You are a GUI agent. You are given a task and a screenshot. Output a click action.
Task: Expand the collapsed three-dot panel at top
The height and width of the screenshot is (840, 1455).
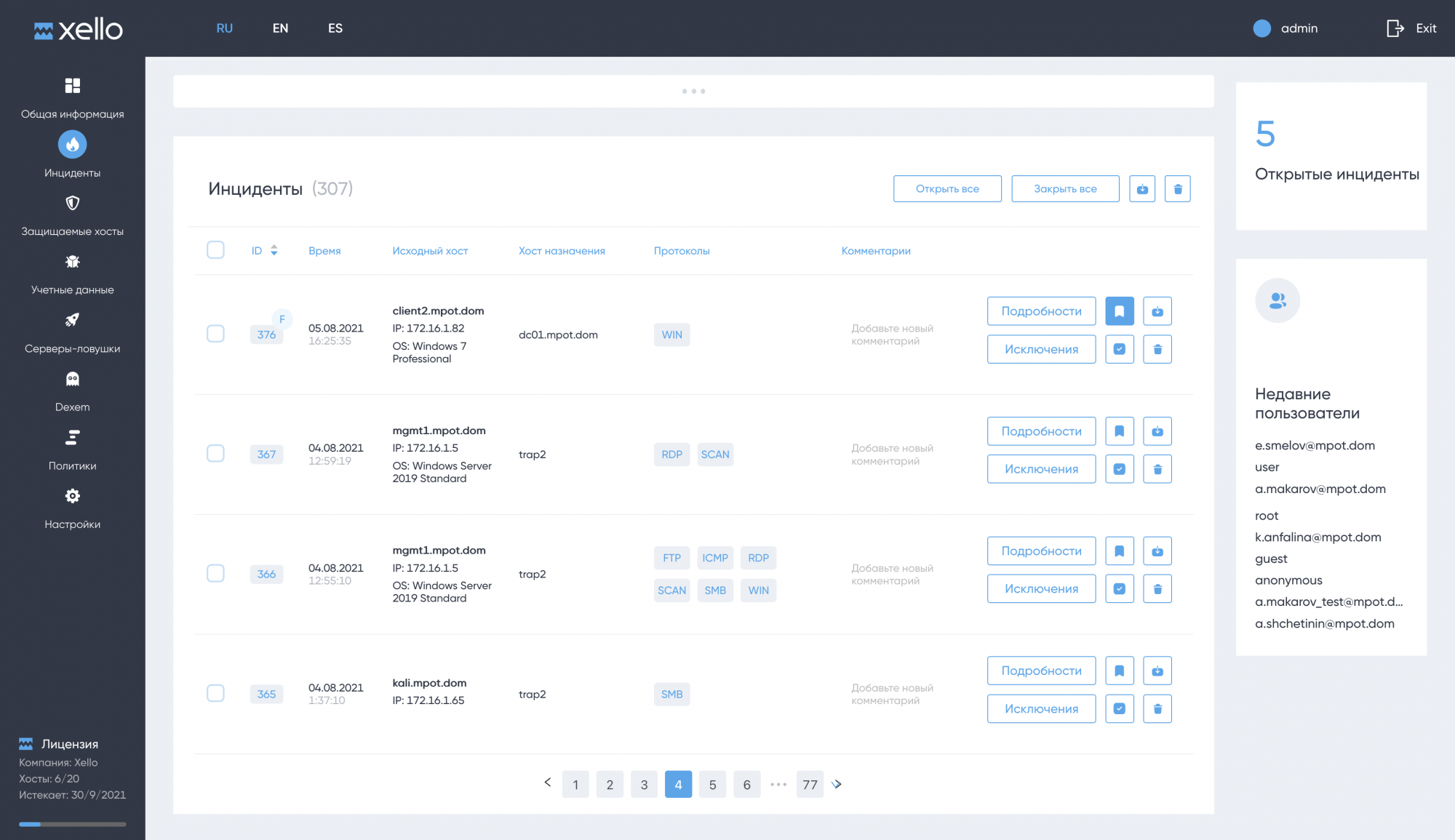coord(693,92)
